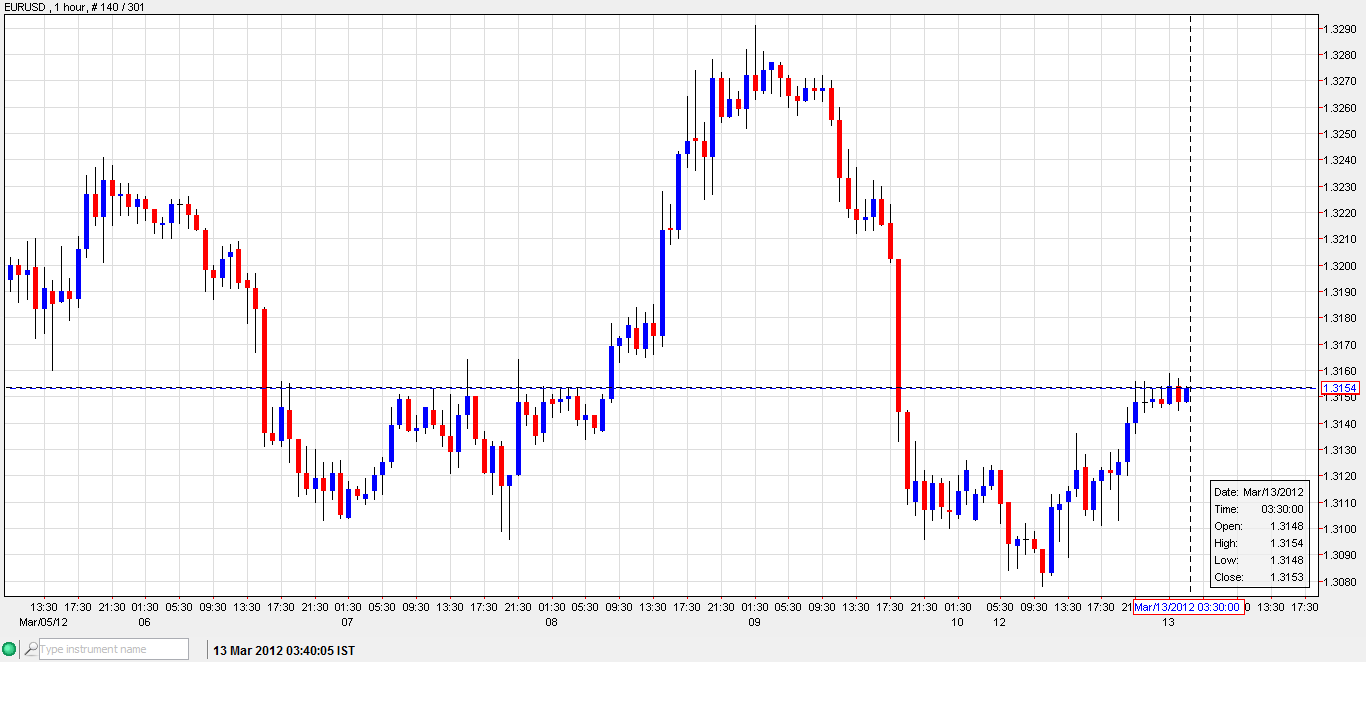Click the 1.3200 price axis label

1341,266
